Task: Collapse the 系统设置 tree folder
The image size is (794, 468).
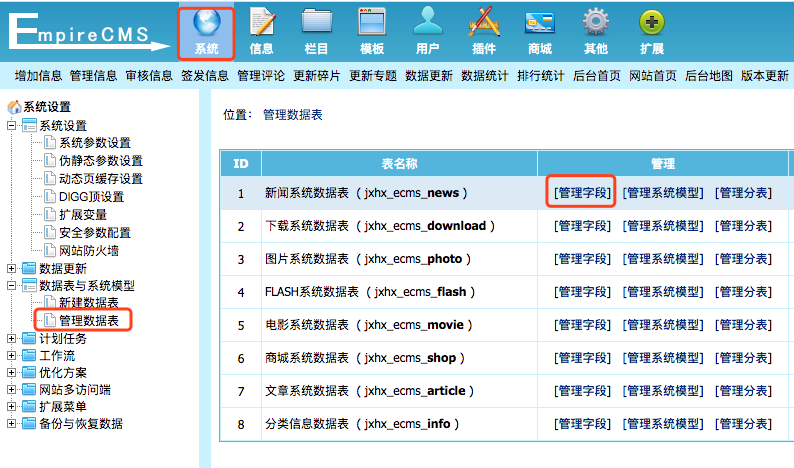Action: (x=12, y=126)
